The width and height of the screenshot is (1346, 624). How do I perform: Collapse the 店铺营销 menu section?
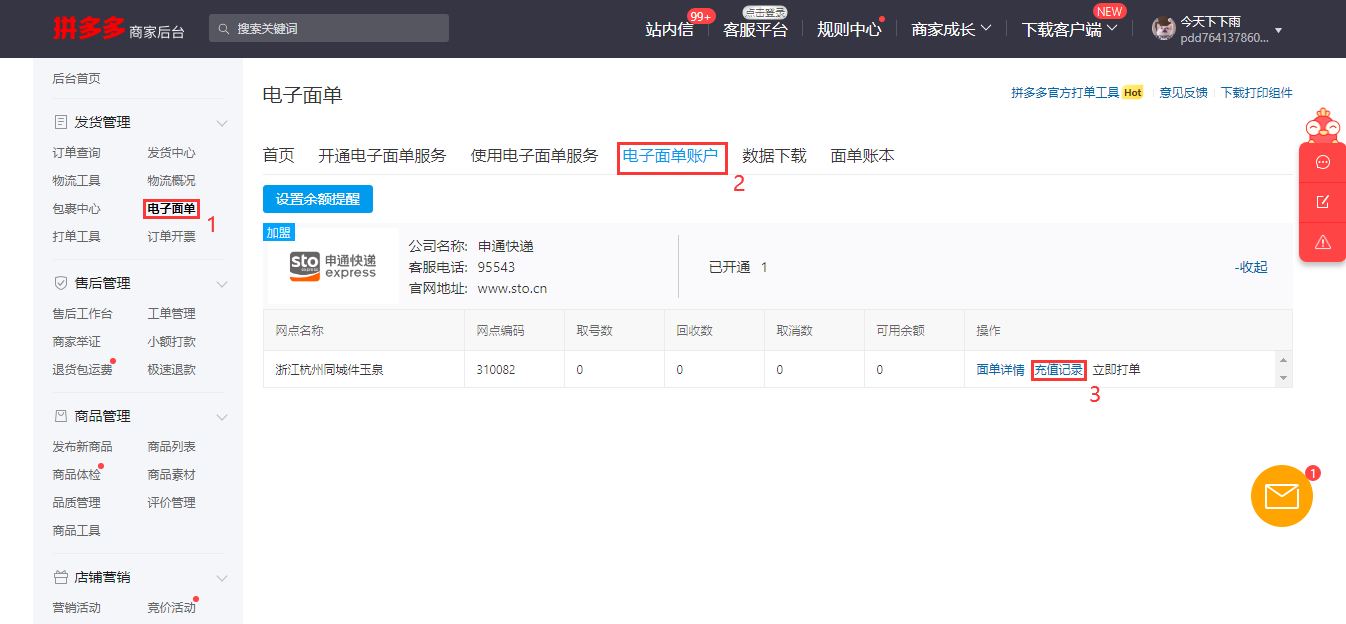tap(222, 578)
